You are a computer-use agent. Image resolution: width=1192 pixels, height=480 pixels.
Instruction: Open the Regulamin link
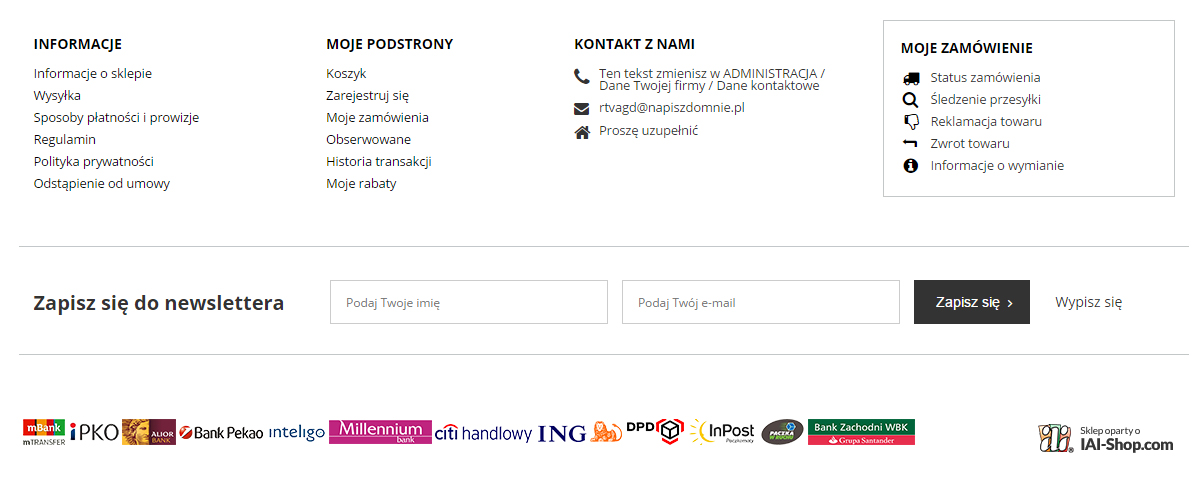(x=65, y=140)
